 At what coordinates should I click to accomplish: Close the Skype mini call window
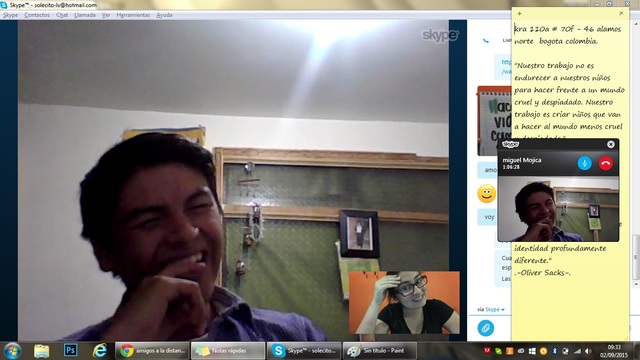coord(611,144)
